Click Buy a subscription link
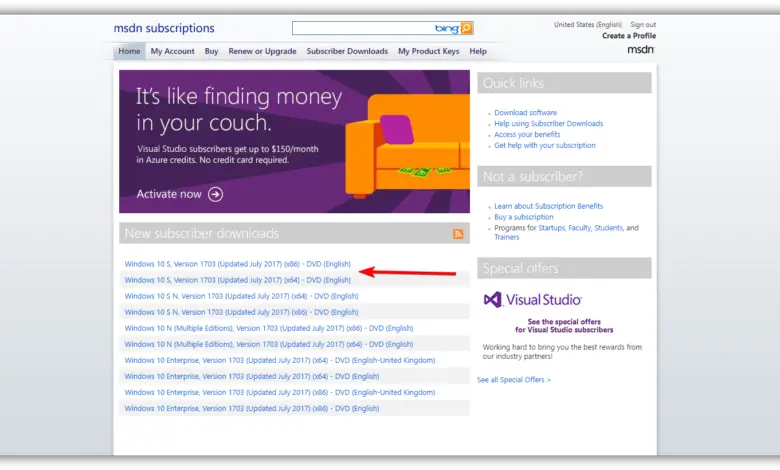The image size is (780, 470). point(523,217)
